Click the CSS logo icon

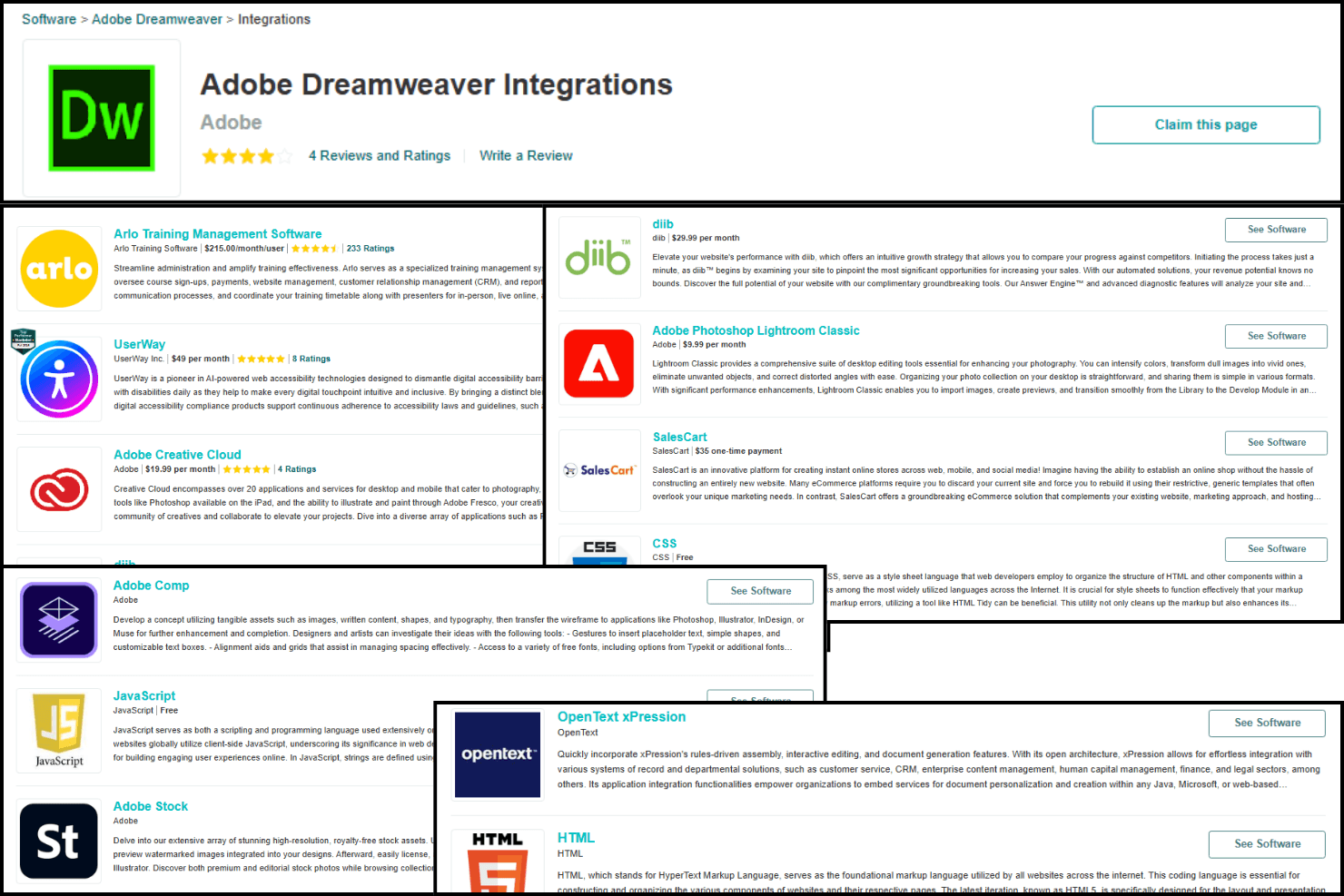click(599, 552)
